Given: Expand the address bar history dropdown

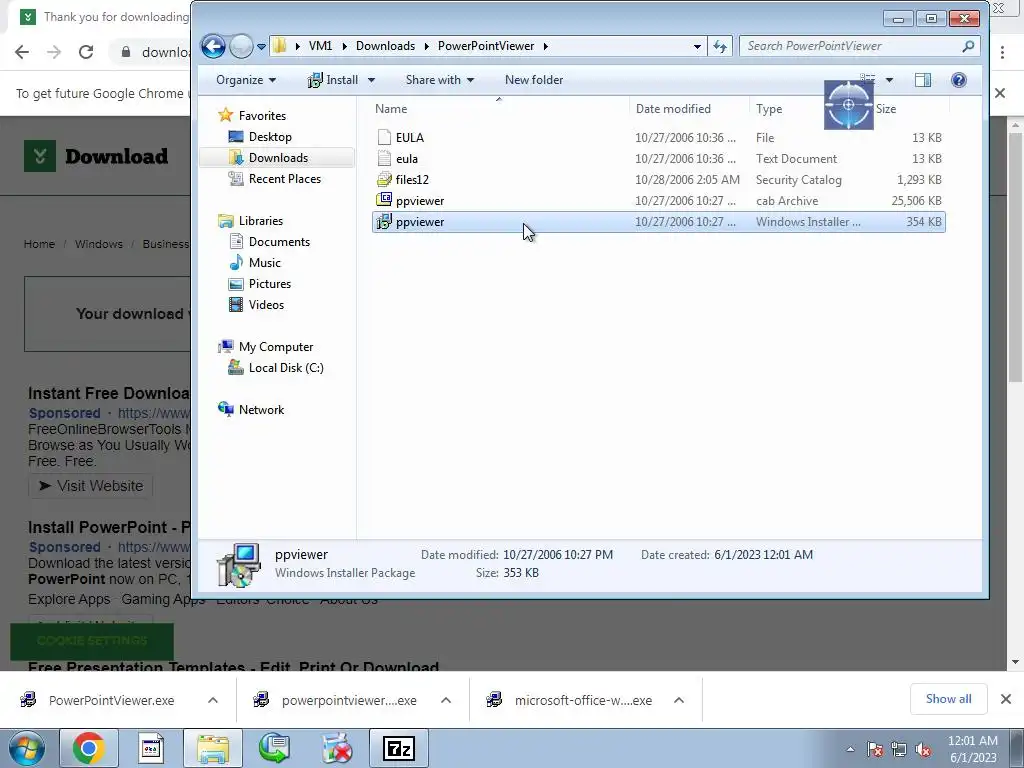Looking at the screenshot, I should point(697,46).
